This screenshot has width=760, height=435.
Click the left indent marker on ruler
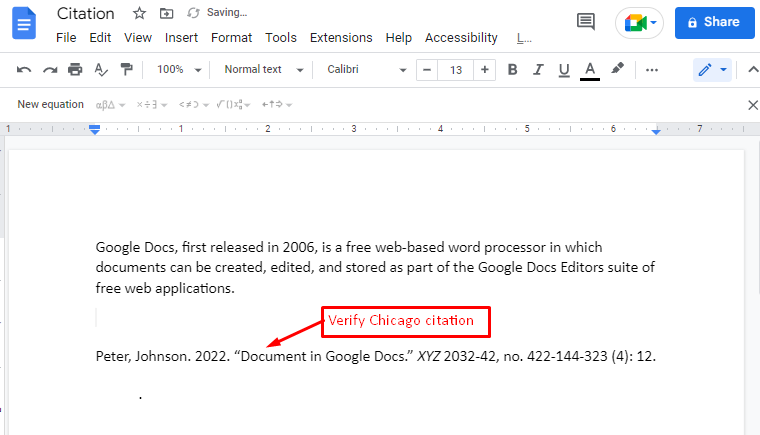click(95, 129)
